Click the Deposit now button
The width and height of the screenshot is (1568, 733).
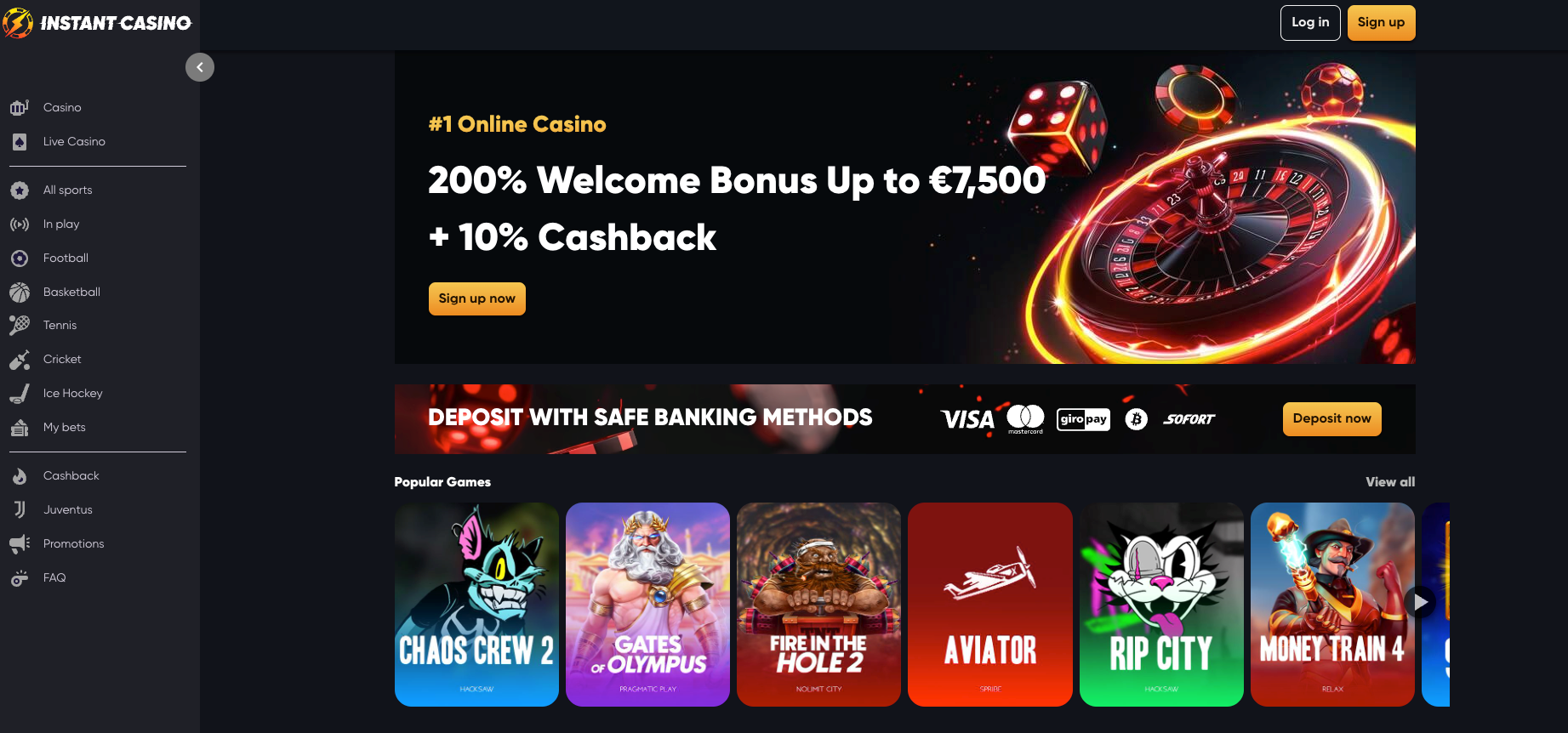(x=1332, y=418)
